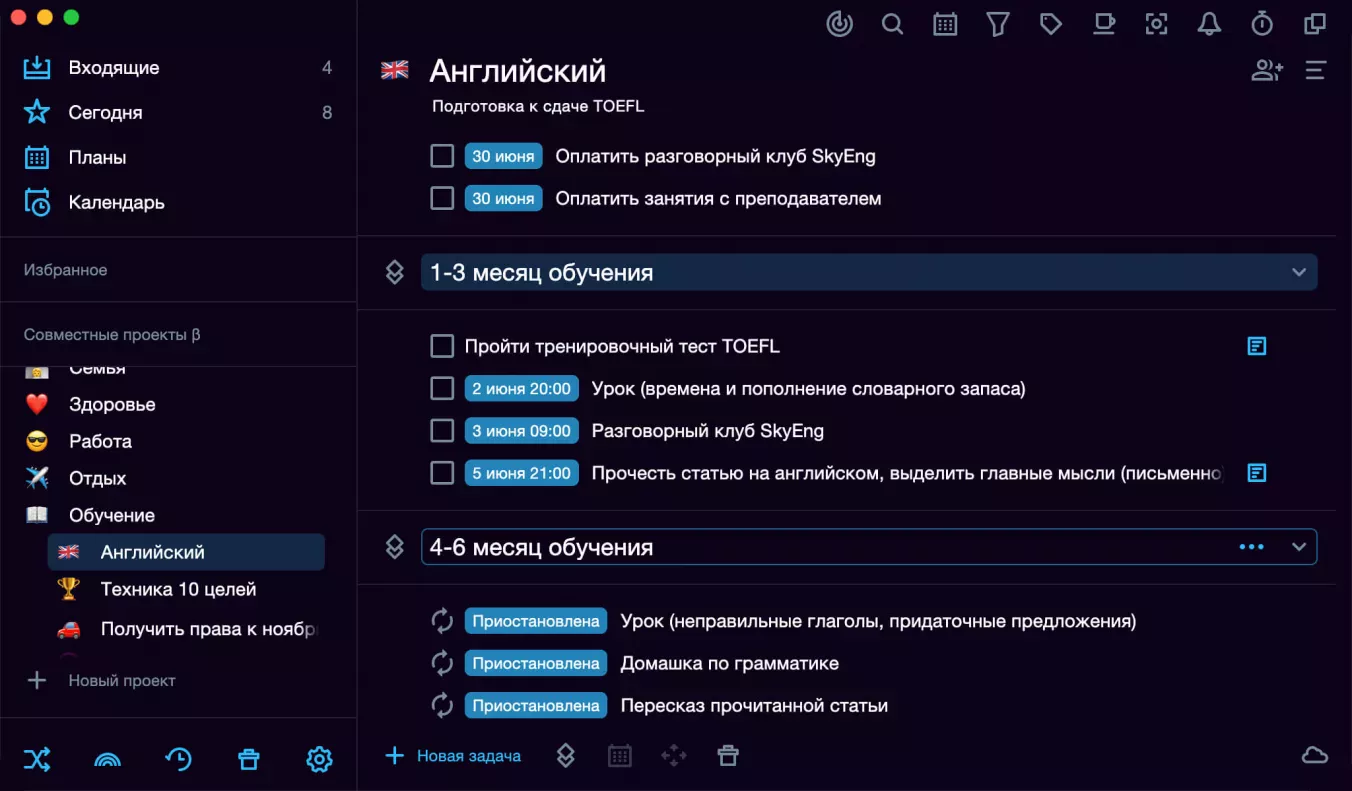The width and height of the screenshot is (1352, 791).
Task: Click the add section icon in bottom task toolbar
Action: [566, 756]
